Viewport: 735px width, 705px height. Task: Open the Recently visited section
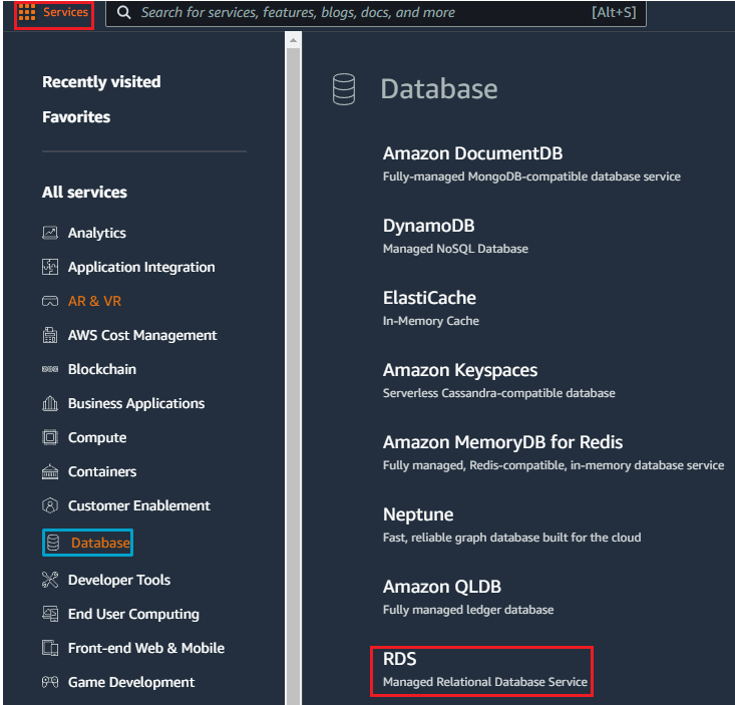(x=101, y=82)
